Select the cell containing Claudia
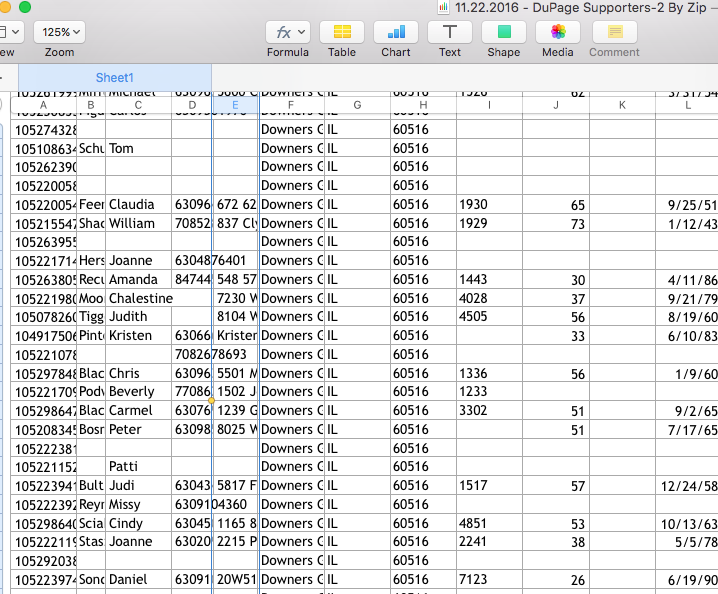718x594 pixels. point(138,205)
